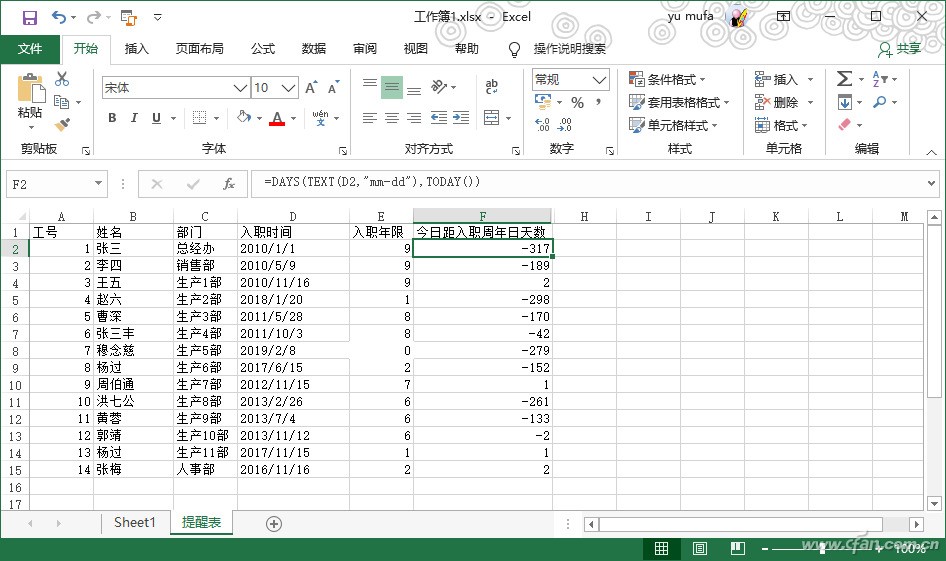Expand the number format dropdown 常规
The image size is (946, 561).
(600, 80)
